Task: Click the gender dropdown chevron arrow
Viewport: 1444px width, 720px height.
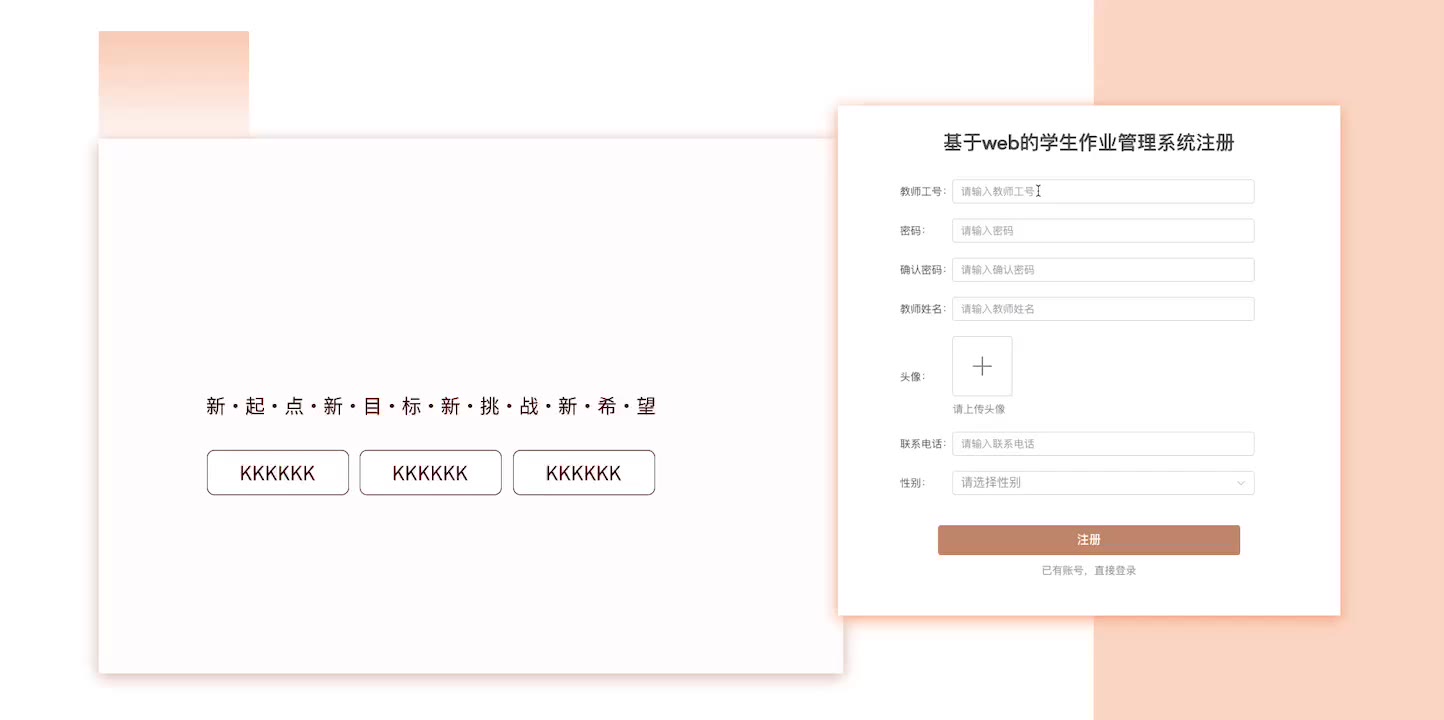Action: coord(1241,483)
